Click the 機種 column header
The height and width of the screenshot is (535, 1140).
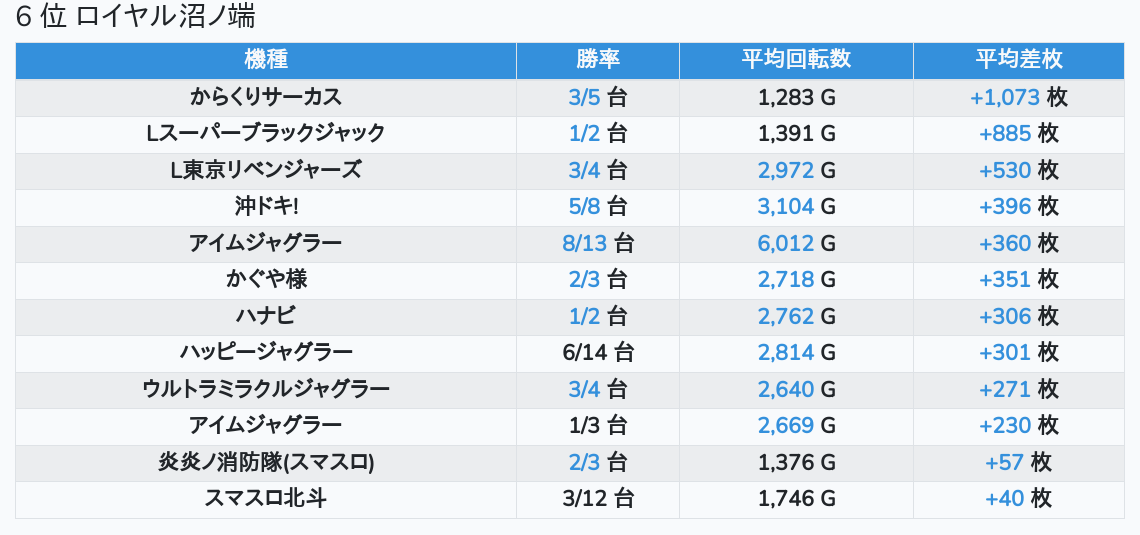pos(266,60)
